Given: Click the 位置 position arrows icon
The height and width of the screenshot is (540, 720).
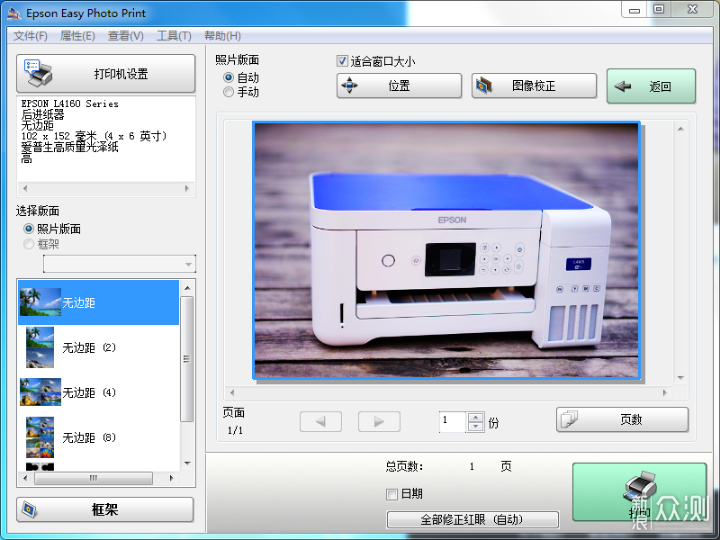Looking at the screenshot, I should (350, 86).
